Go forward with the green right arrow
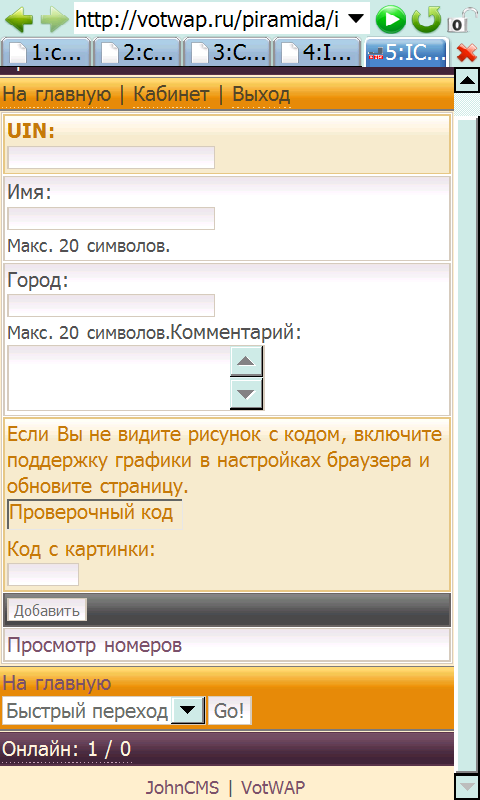This screenshot has height=800, width=480. click(x=54, y=19)
